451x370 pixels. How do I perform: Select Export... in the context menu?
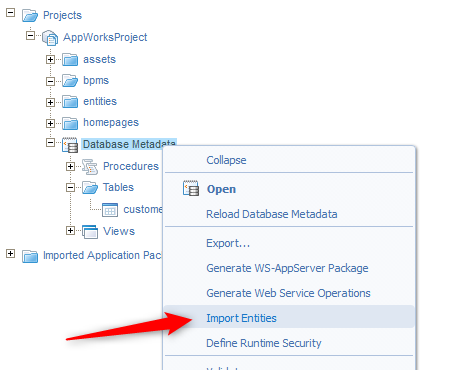[228, 243]
